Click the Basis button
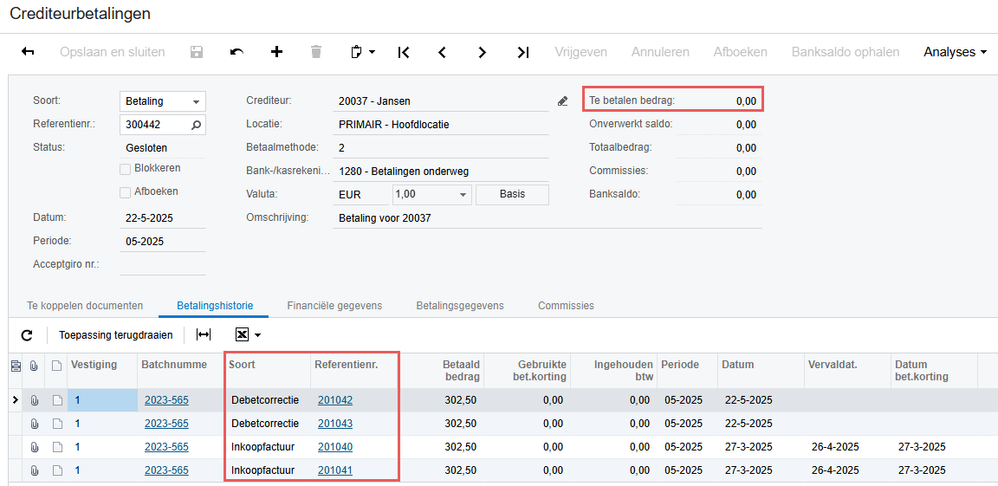 (x=512, y=195)
